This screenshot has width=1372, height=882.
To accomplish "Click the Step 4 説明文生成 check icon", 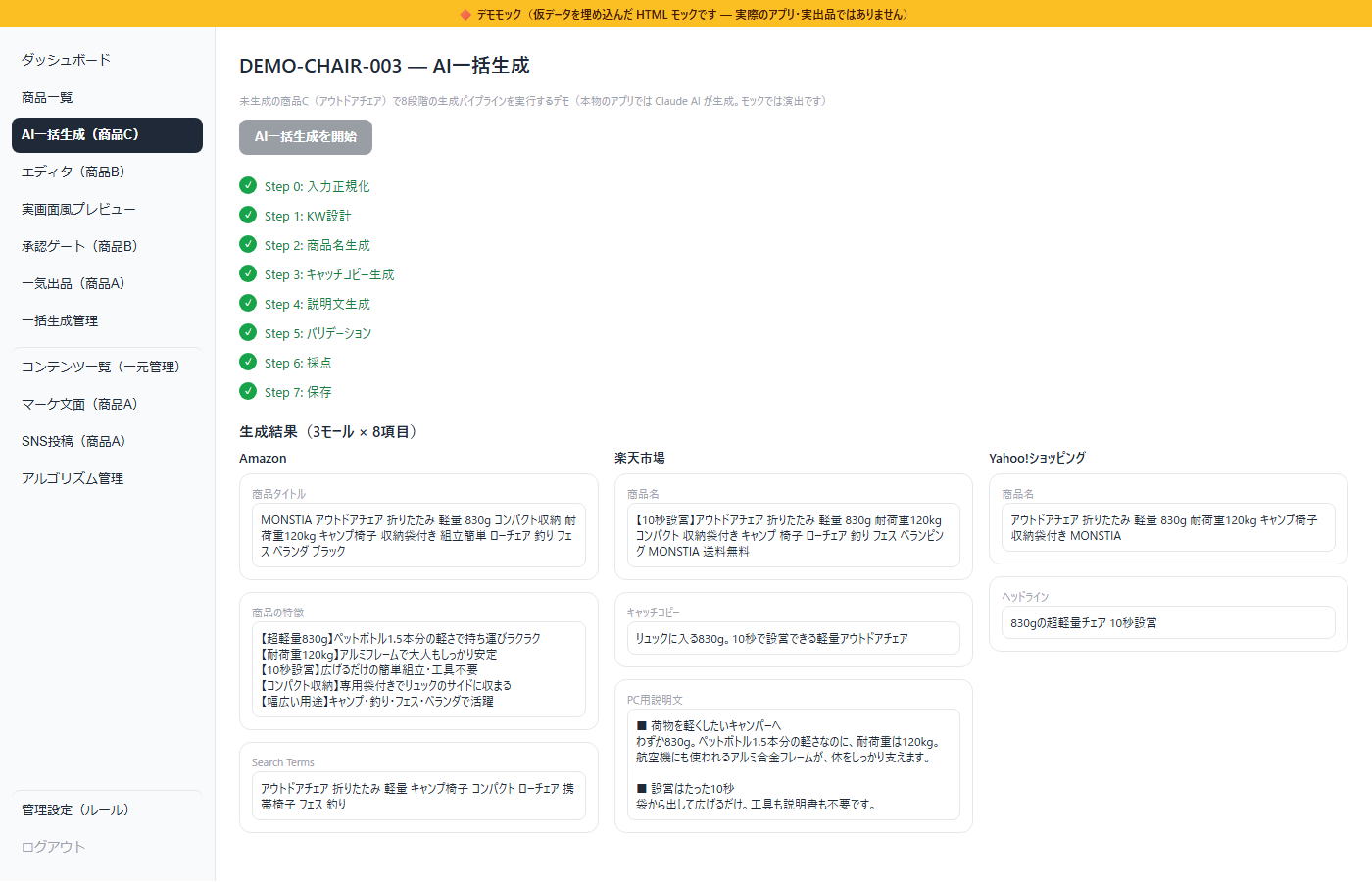I will coord(248,303).
